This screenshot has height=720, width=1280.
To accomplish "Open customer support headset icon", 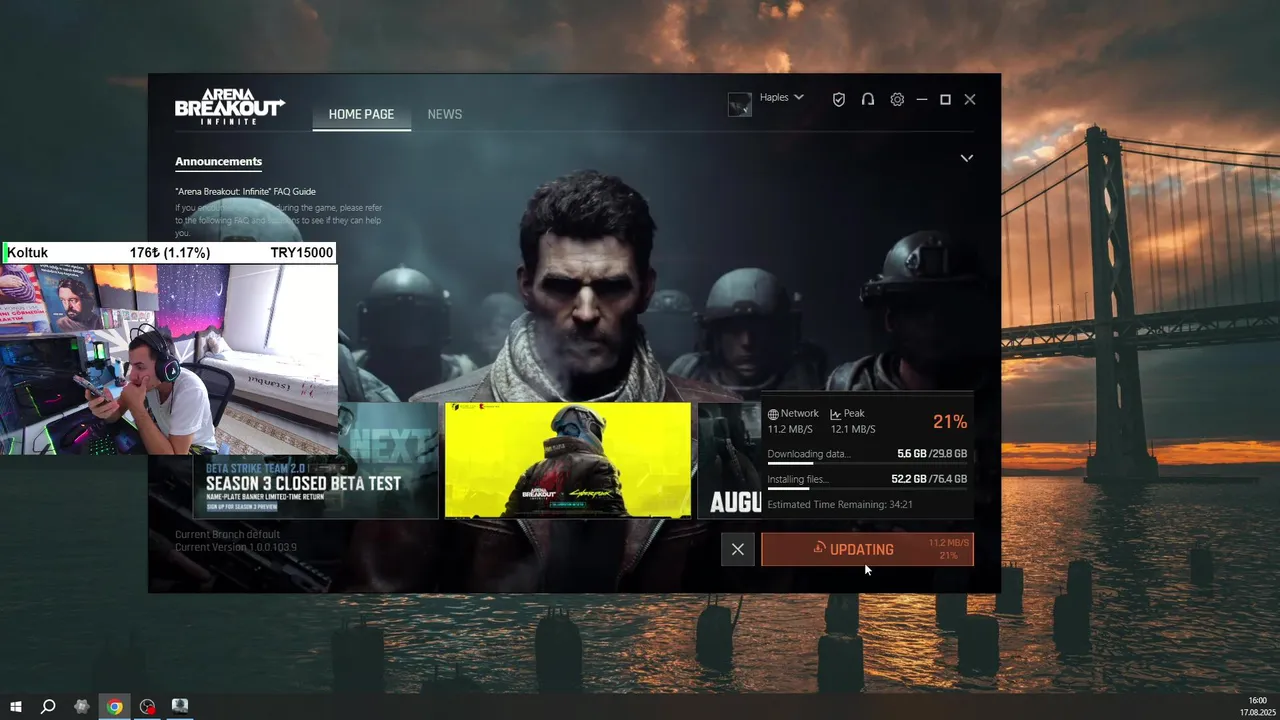I will pos(868,99).
